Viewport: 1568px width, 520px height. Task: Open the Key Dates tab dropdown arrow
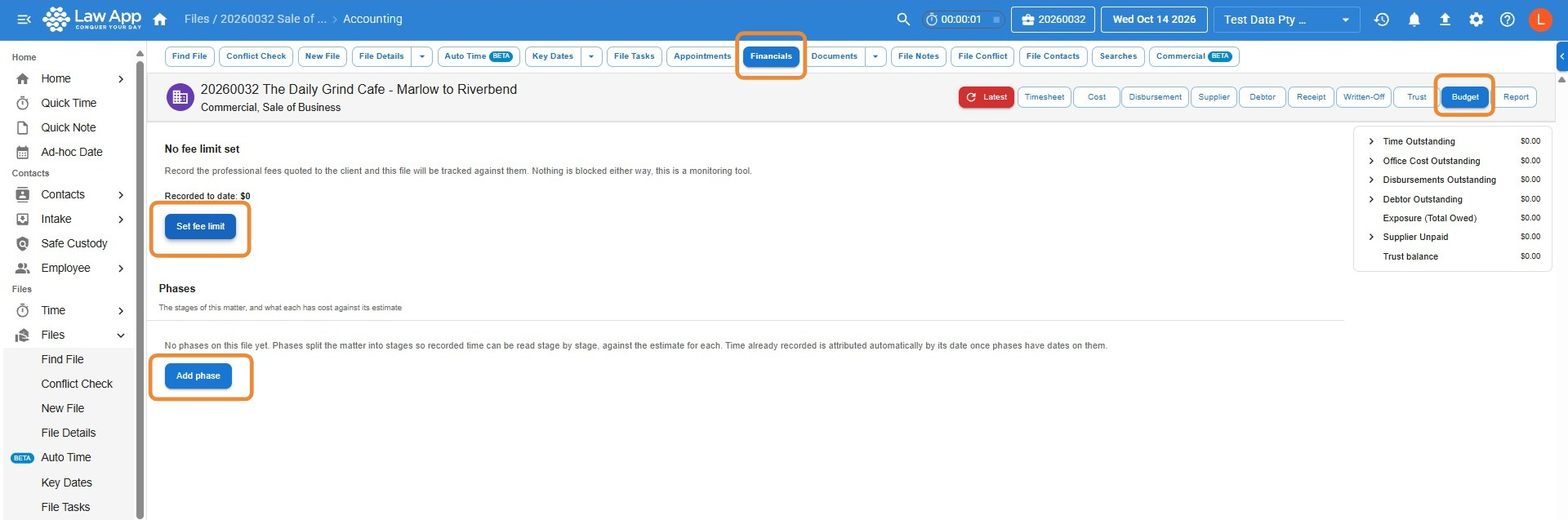click(591, 56)
